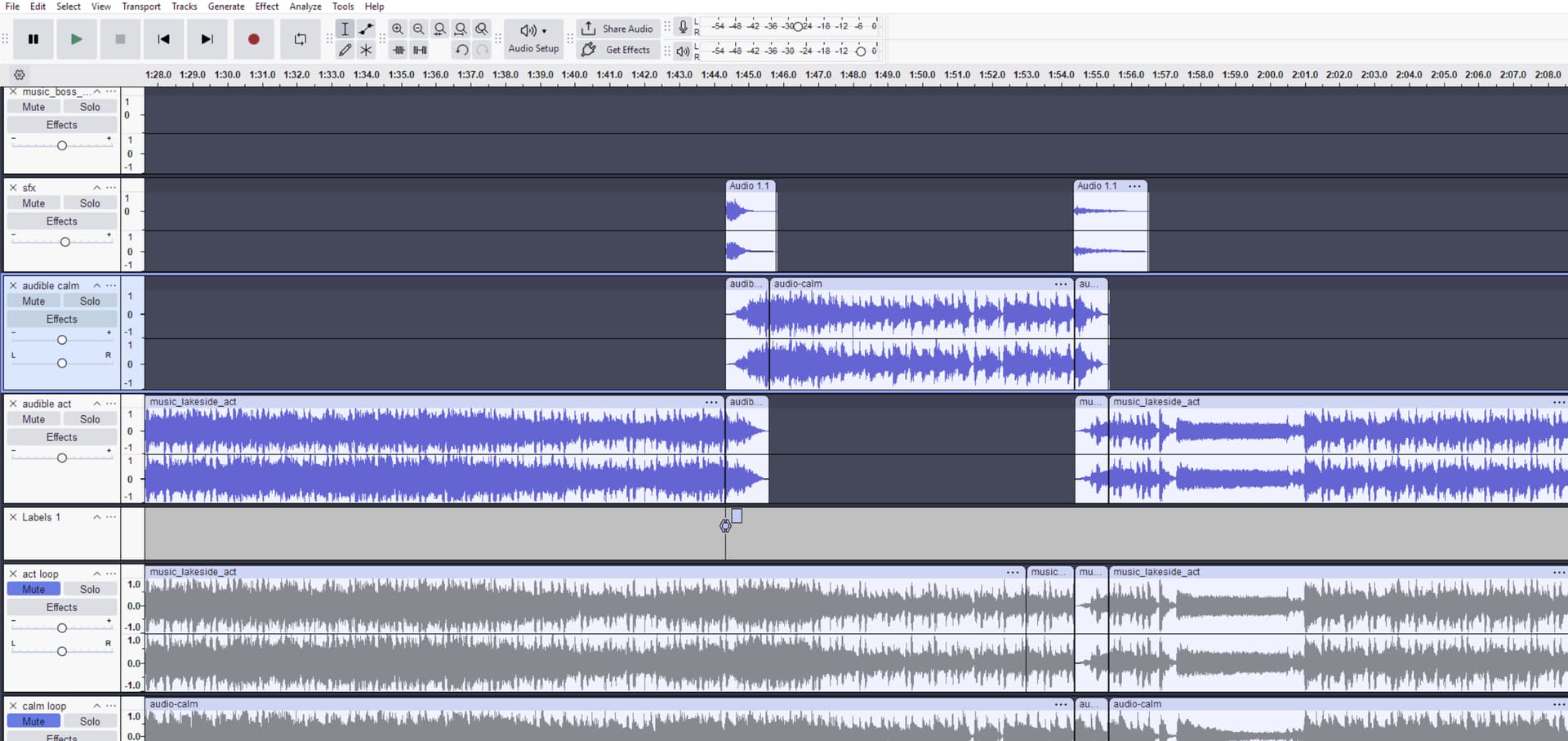This screenshot has height=741, width=1568.
Task: Solo the sfx track
Action: [x=90, y=203]
